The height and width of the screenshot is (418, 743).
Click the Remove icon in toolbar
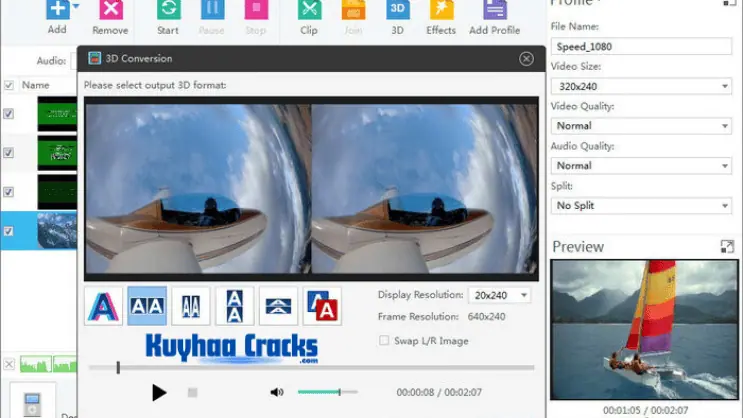(110, 12)
